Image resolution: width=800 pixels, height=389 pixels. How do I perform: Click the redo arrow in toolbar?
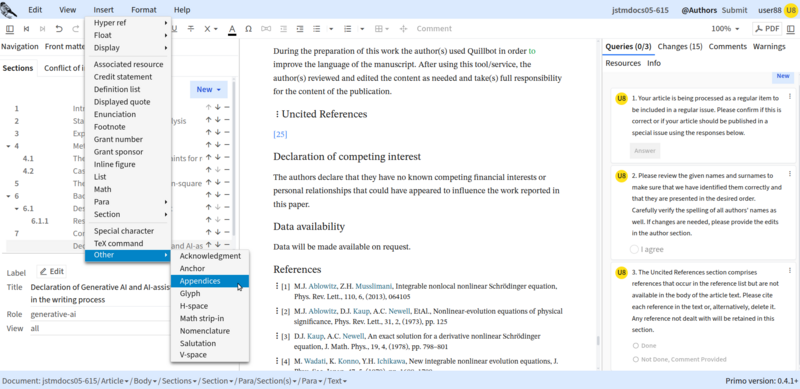pos(76,29)
